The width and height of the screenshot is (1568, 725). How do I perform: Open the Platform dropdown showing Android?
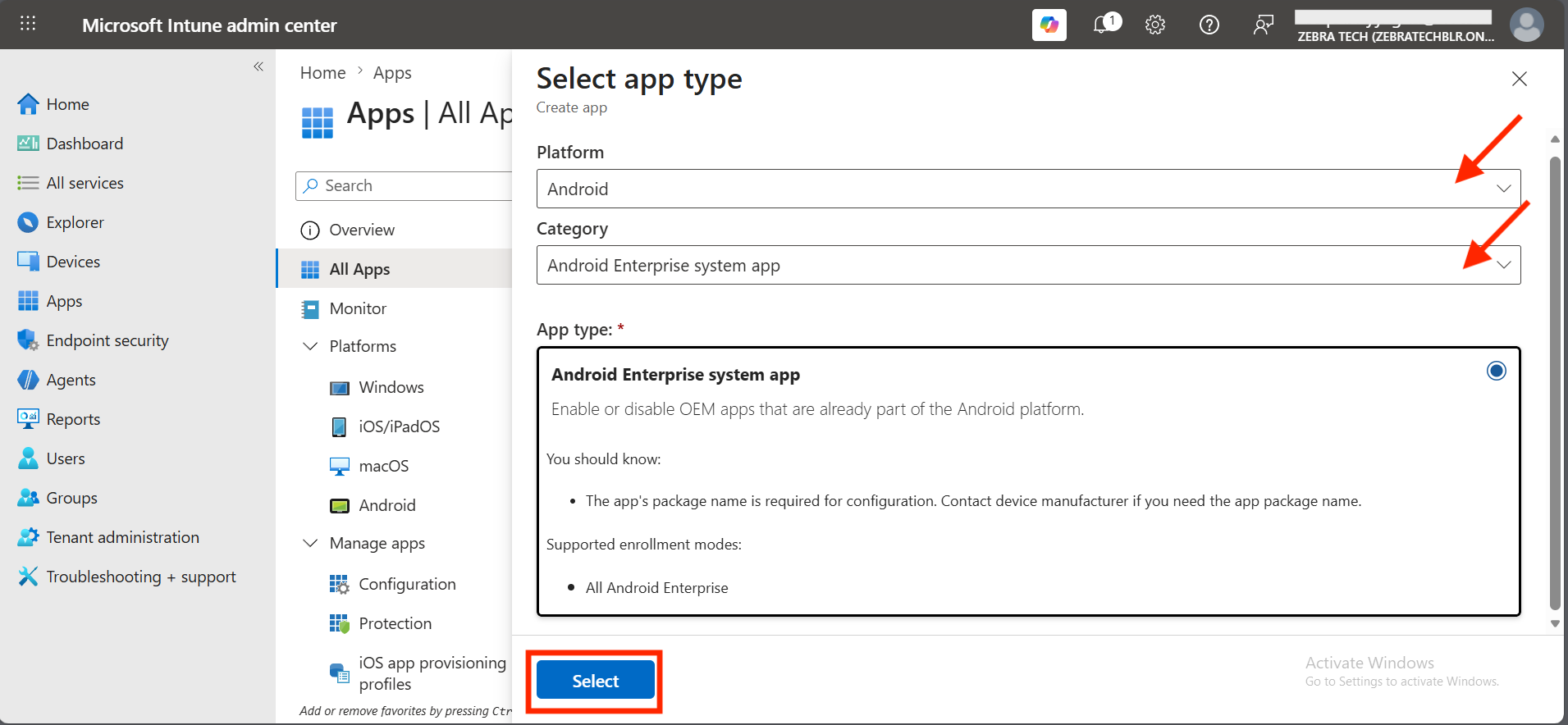(x=1028, y=189)
